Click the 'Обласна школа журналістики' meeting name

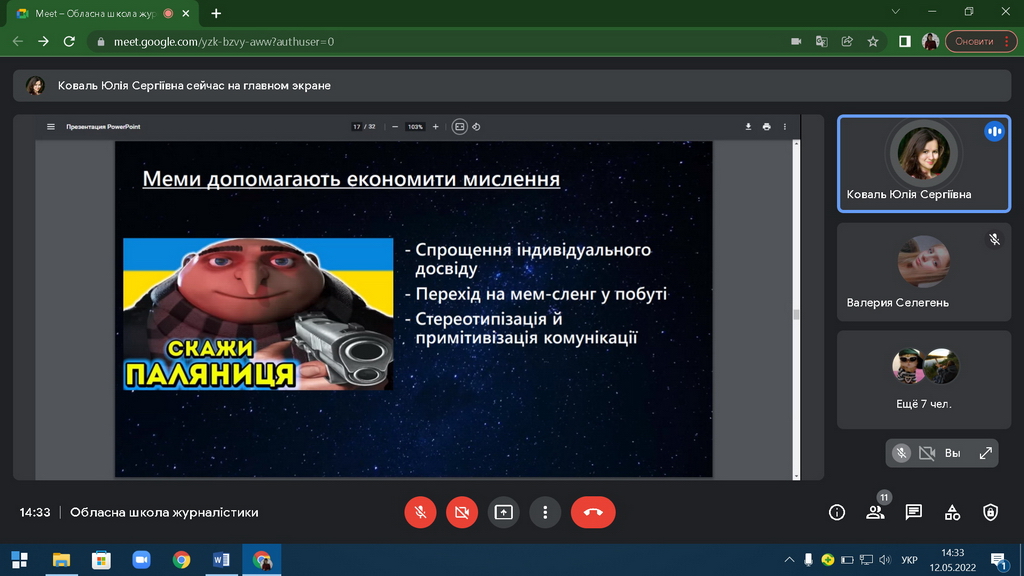(x=164, y=513)
